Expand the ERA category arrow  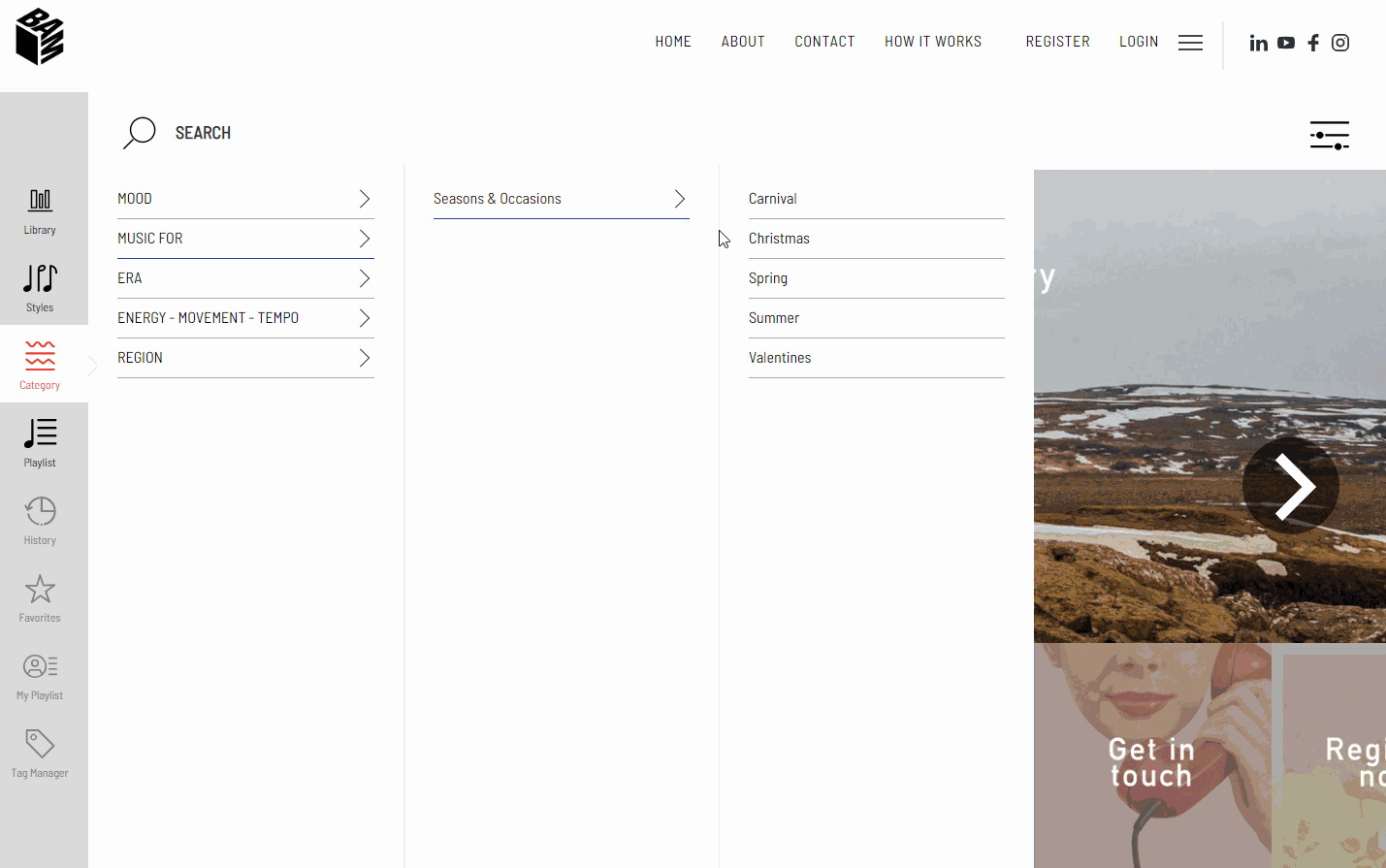coord(365,278)
